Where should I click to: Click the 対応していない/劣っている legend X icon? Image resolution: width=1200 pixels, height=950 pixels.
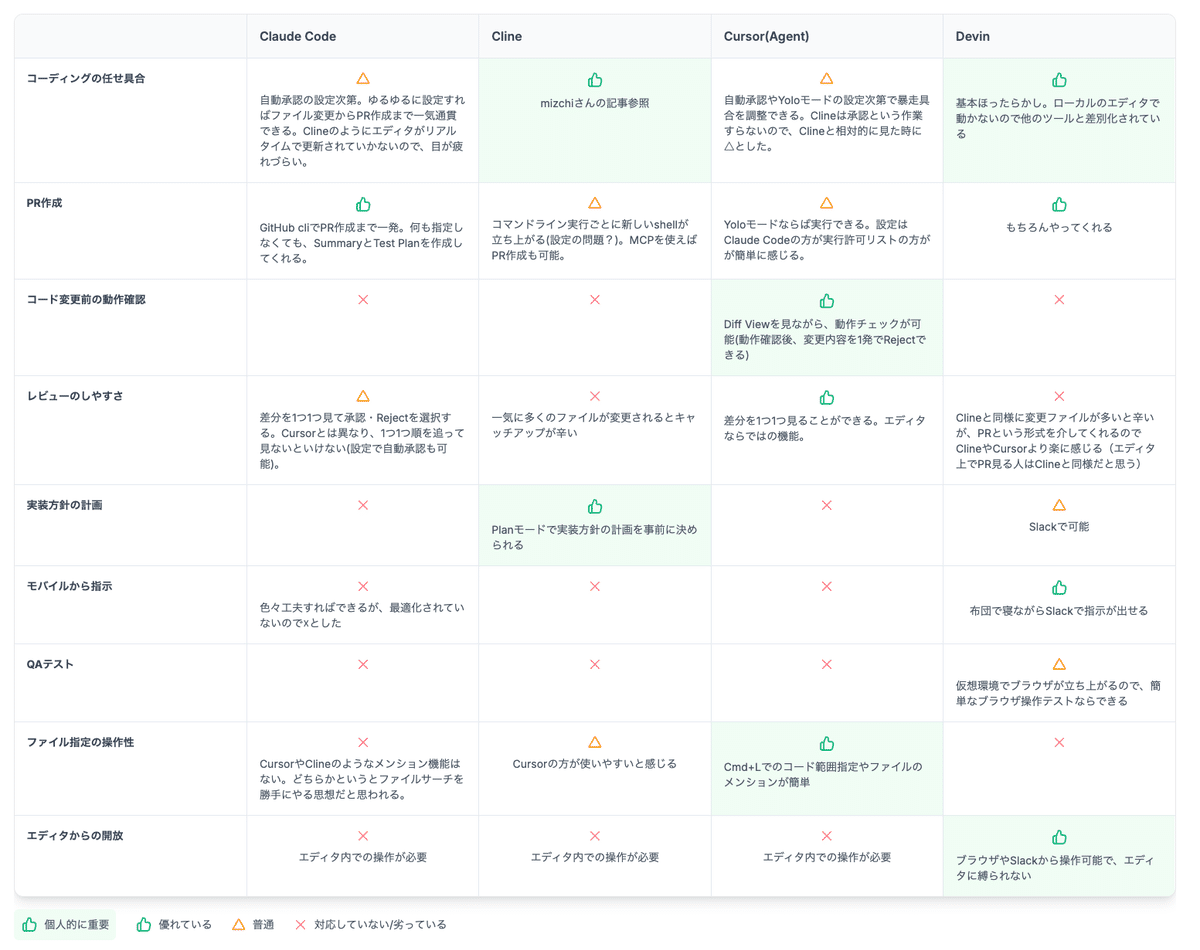pyautogui.click(x=299, y=924)
